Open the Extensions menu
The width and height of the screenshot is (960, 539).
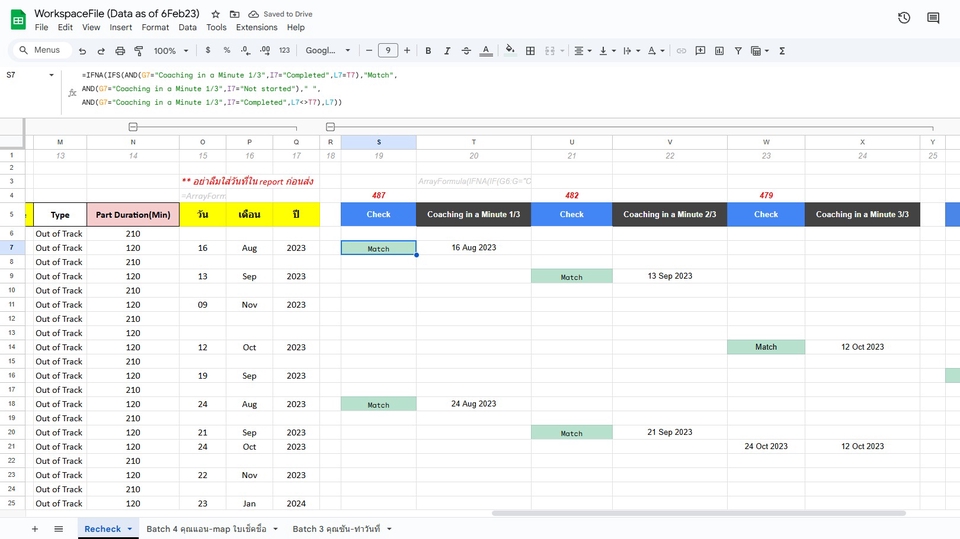click(256, 27)
